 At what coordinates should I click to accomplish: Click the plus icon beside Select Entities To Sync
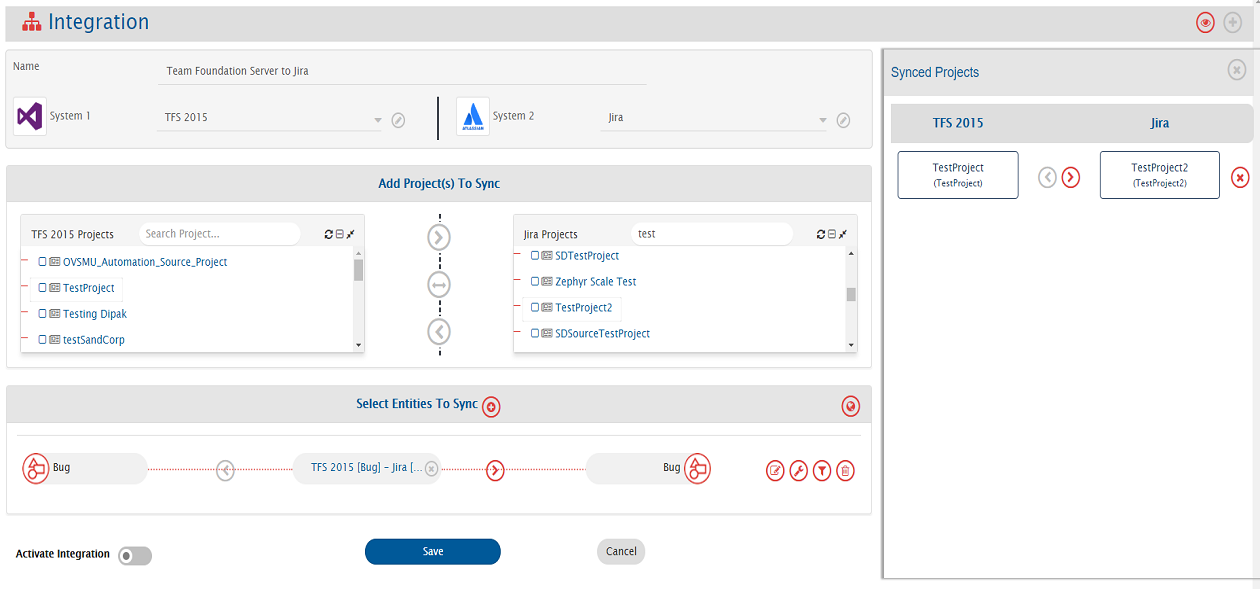coord(491,406)
